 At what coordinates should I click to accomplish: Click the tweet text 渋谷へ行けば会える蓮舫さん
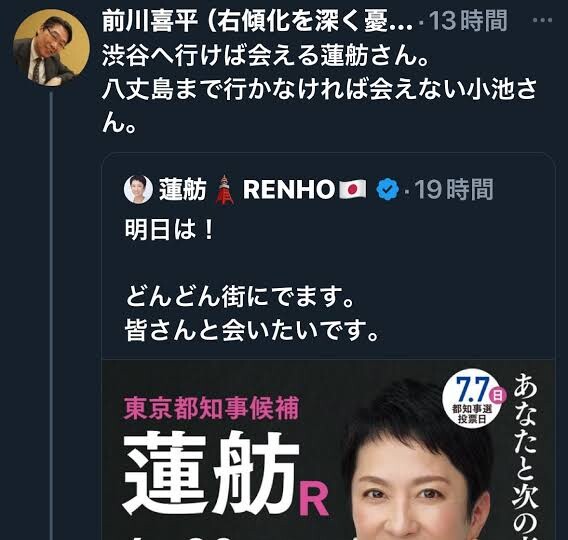point(265,56)
